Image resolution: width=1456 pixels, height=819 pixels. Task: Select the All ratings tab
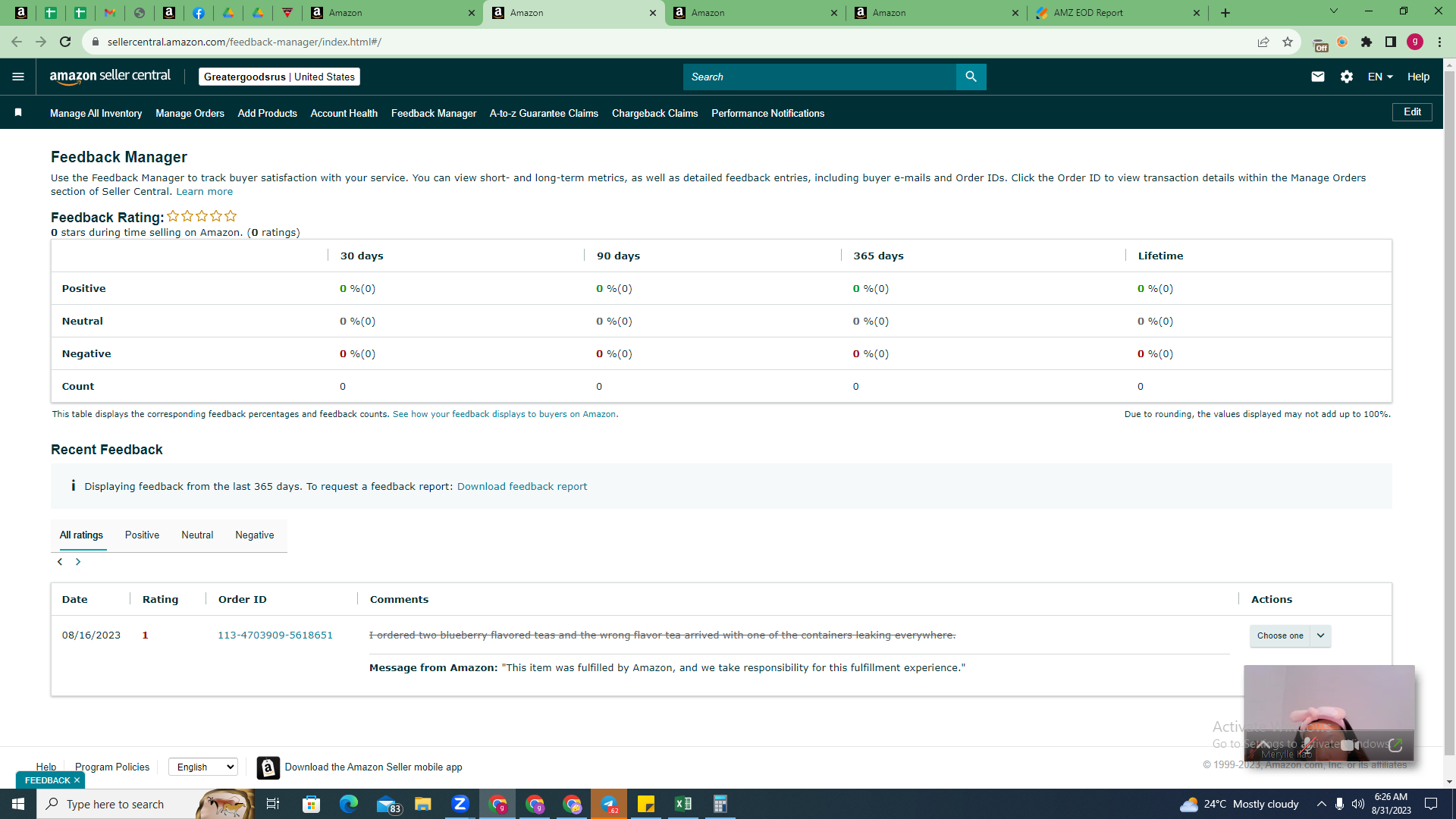point(81,535)
